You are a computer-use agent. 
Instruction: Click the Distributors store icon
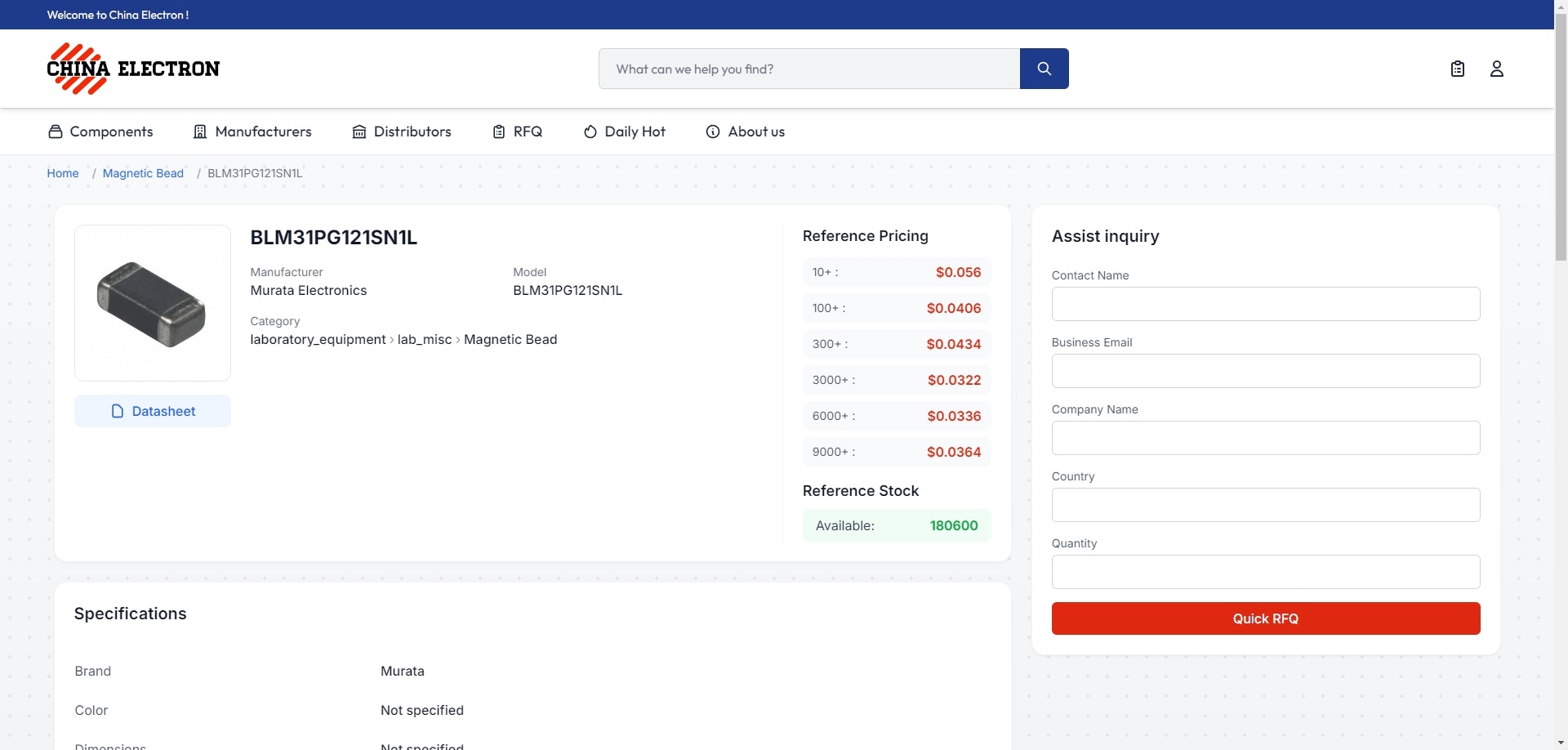[x=359, y=132]
